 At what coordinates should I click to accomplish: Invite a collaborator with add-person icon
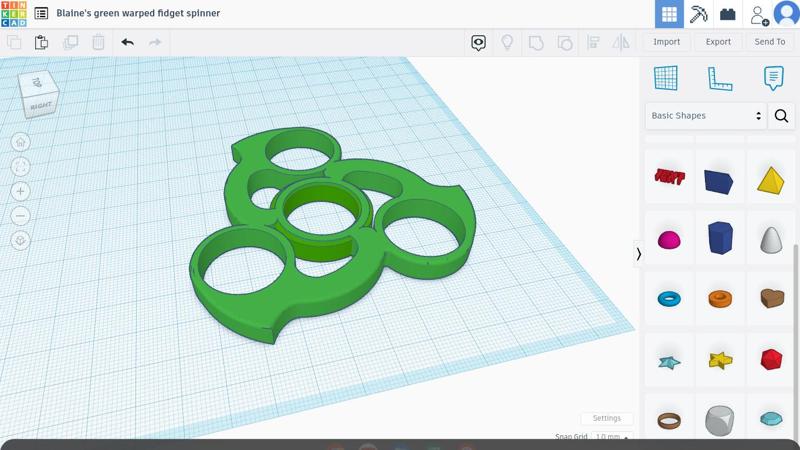click(759, 15)
